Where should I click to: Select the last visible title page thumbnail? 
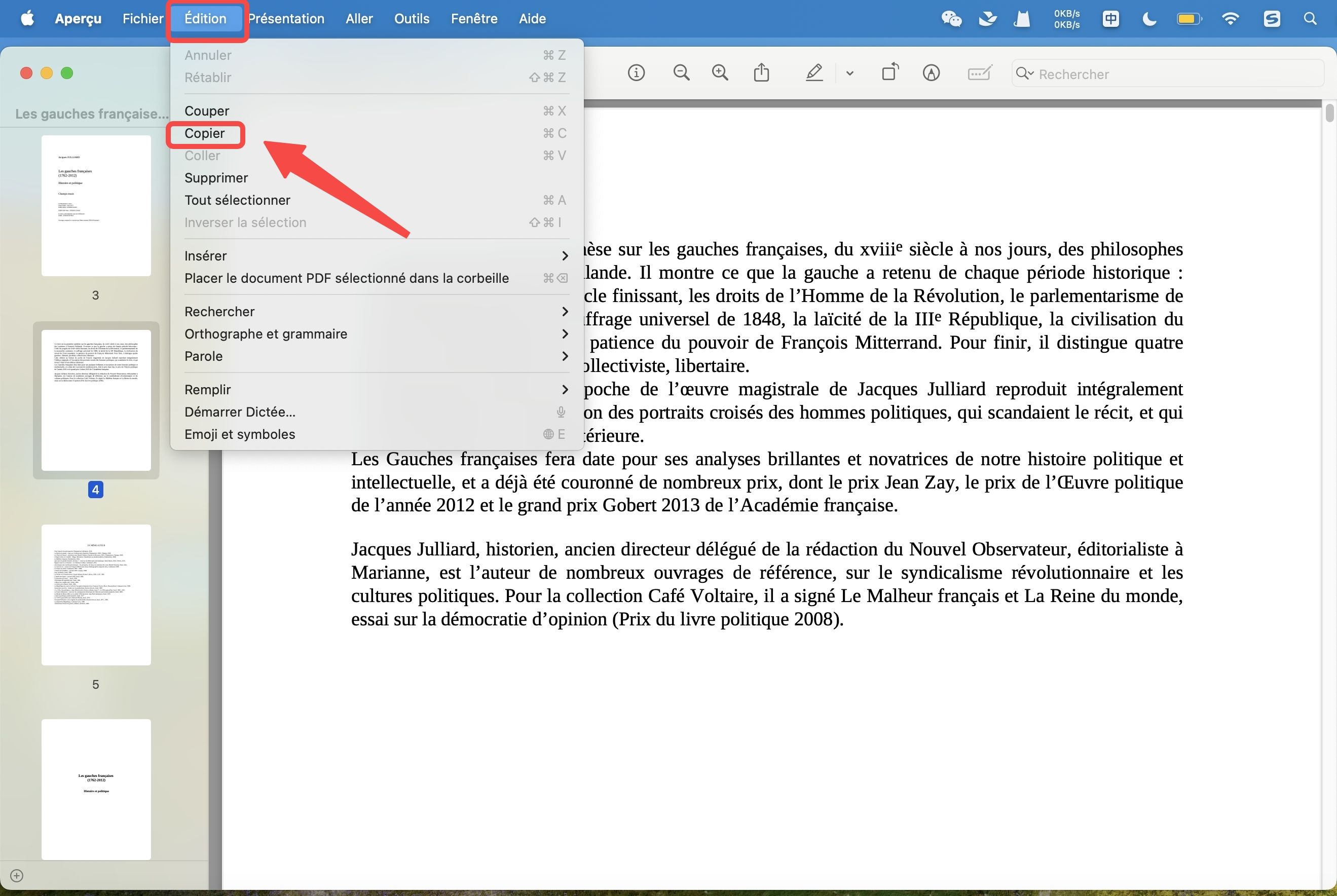[96, 789]
